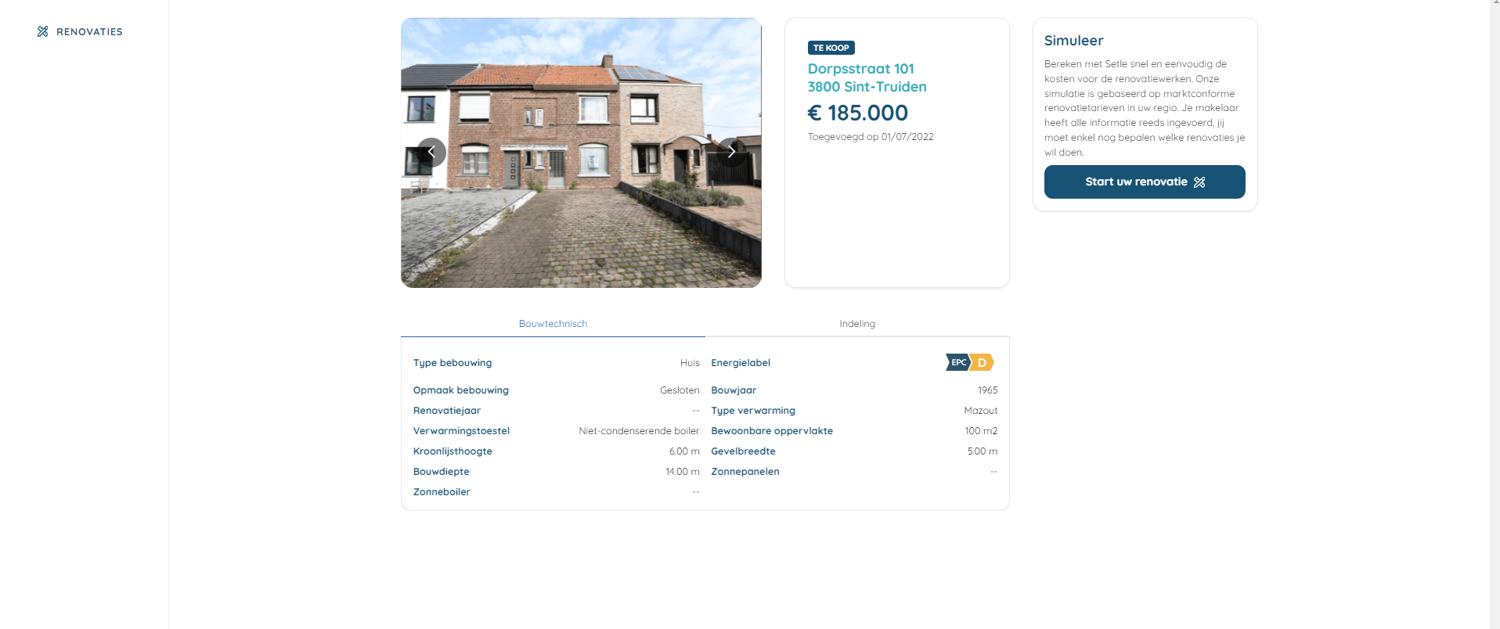Viewport: 1500px width, 629px height.
Task: Show the previous property photo
Action: [431, 152]
